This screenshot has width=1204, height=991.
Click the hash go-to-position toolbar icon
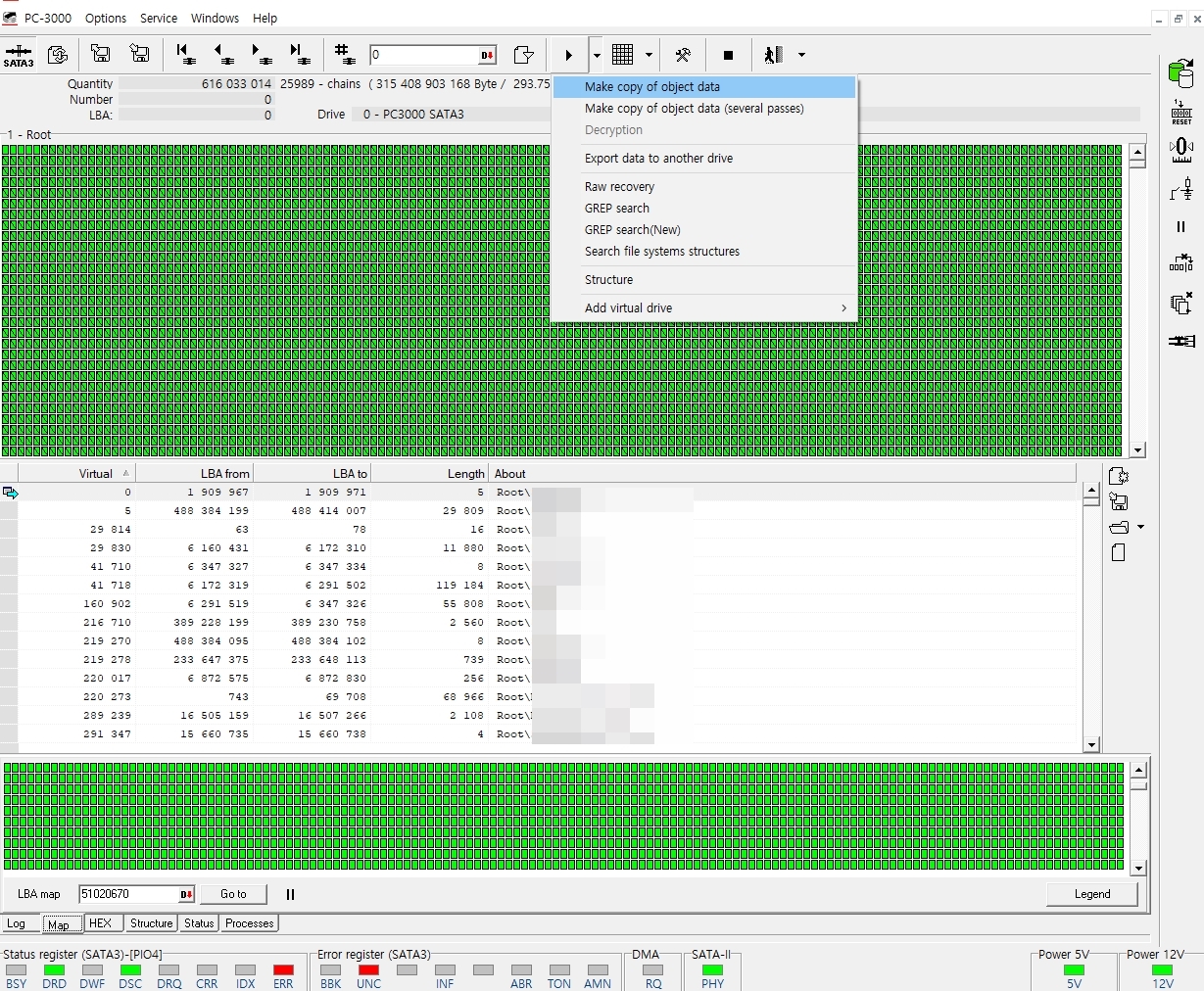(x=344, y=55)
